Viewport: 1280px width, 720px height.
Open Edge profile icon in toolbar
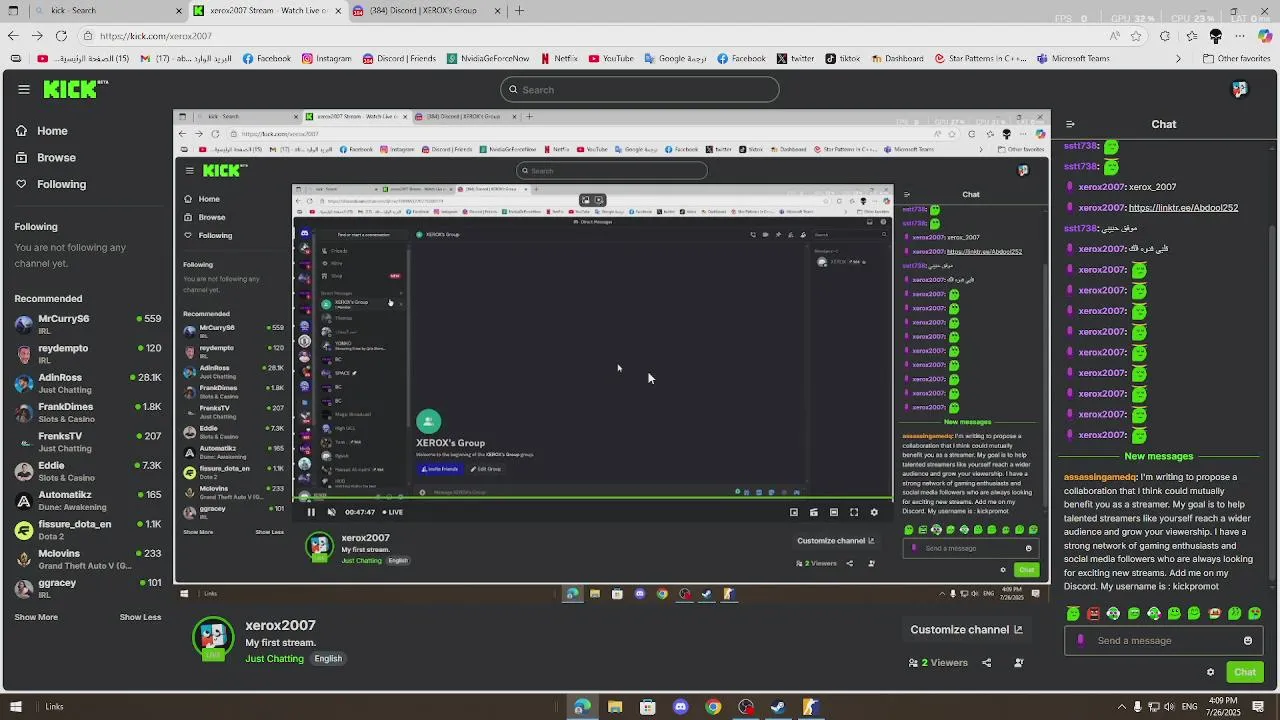1216,36
